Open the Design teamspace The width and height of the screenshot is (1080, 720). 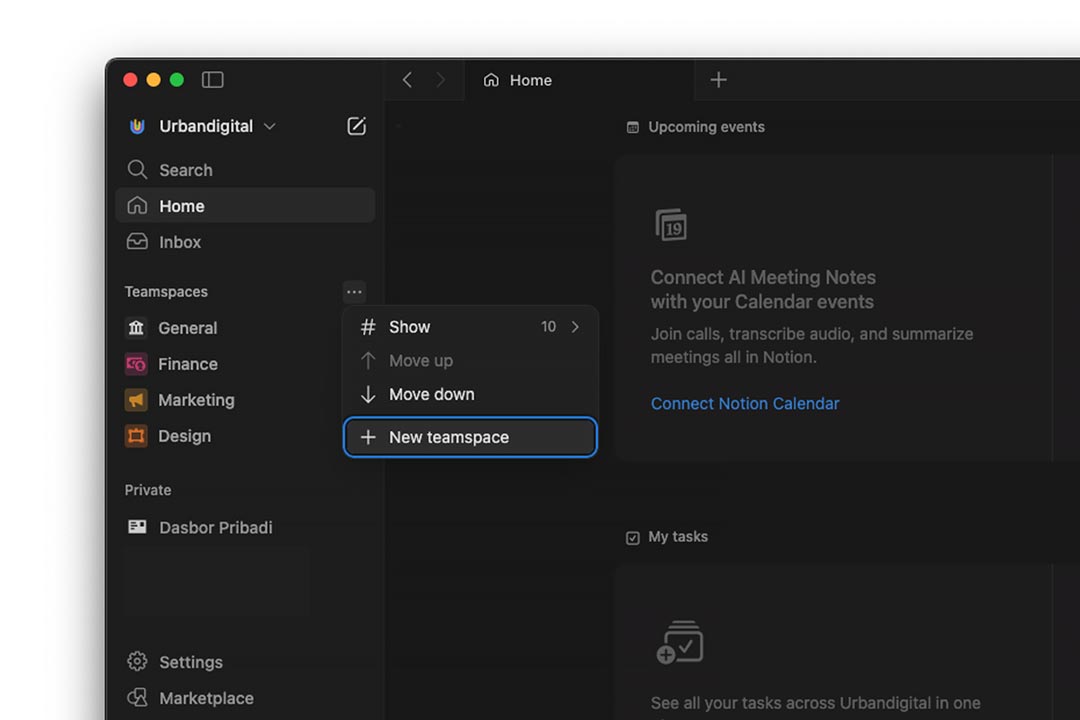point(227,435)
